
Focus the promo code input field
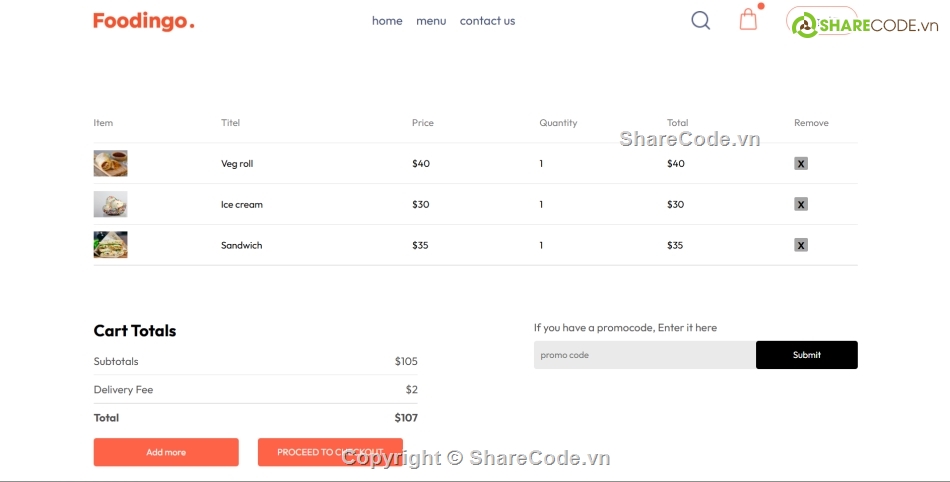tap(644, 355)
